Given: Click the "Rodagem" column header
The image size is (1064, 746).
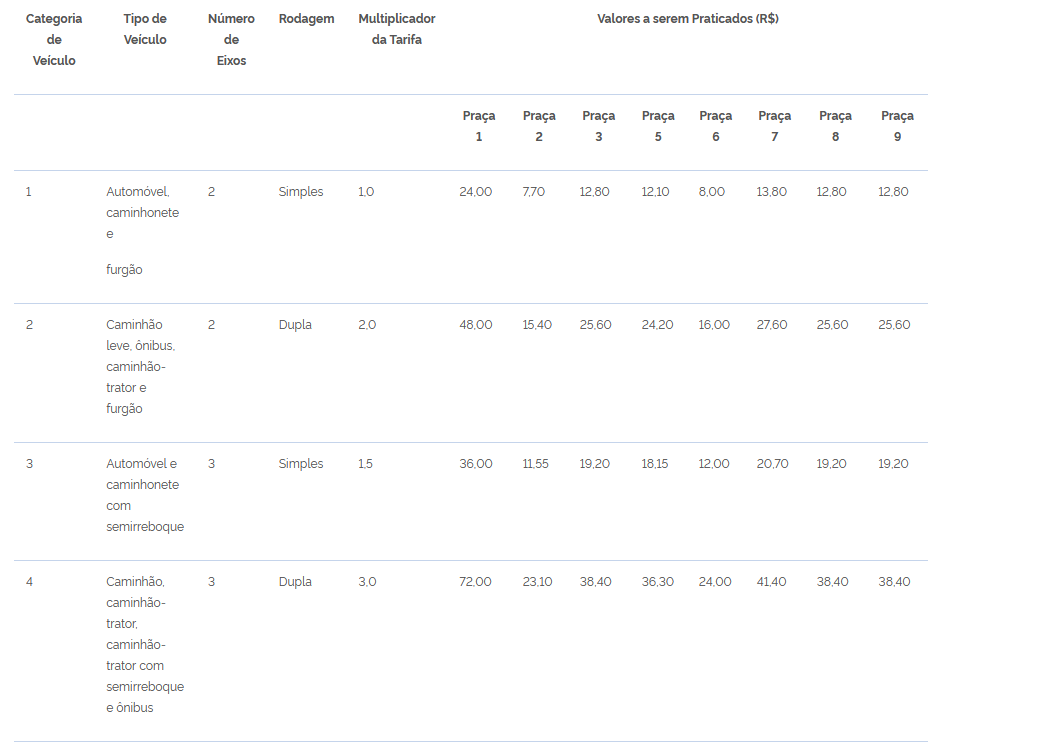Looking at the screenshot, I should point(306,19).
